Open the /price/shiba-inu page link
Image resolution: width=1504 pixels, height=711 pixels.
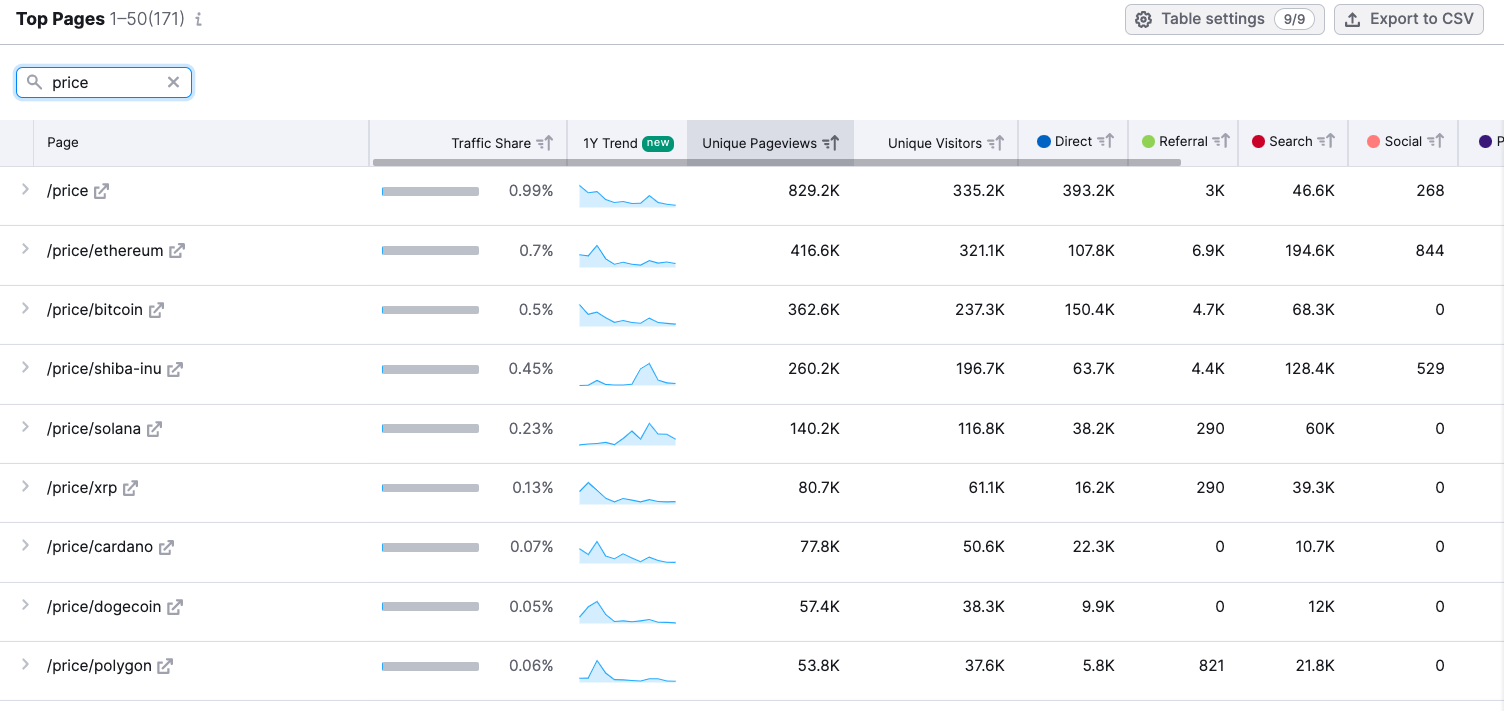pos(104,369)
